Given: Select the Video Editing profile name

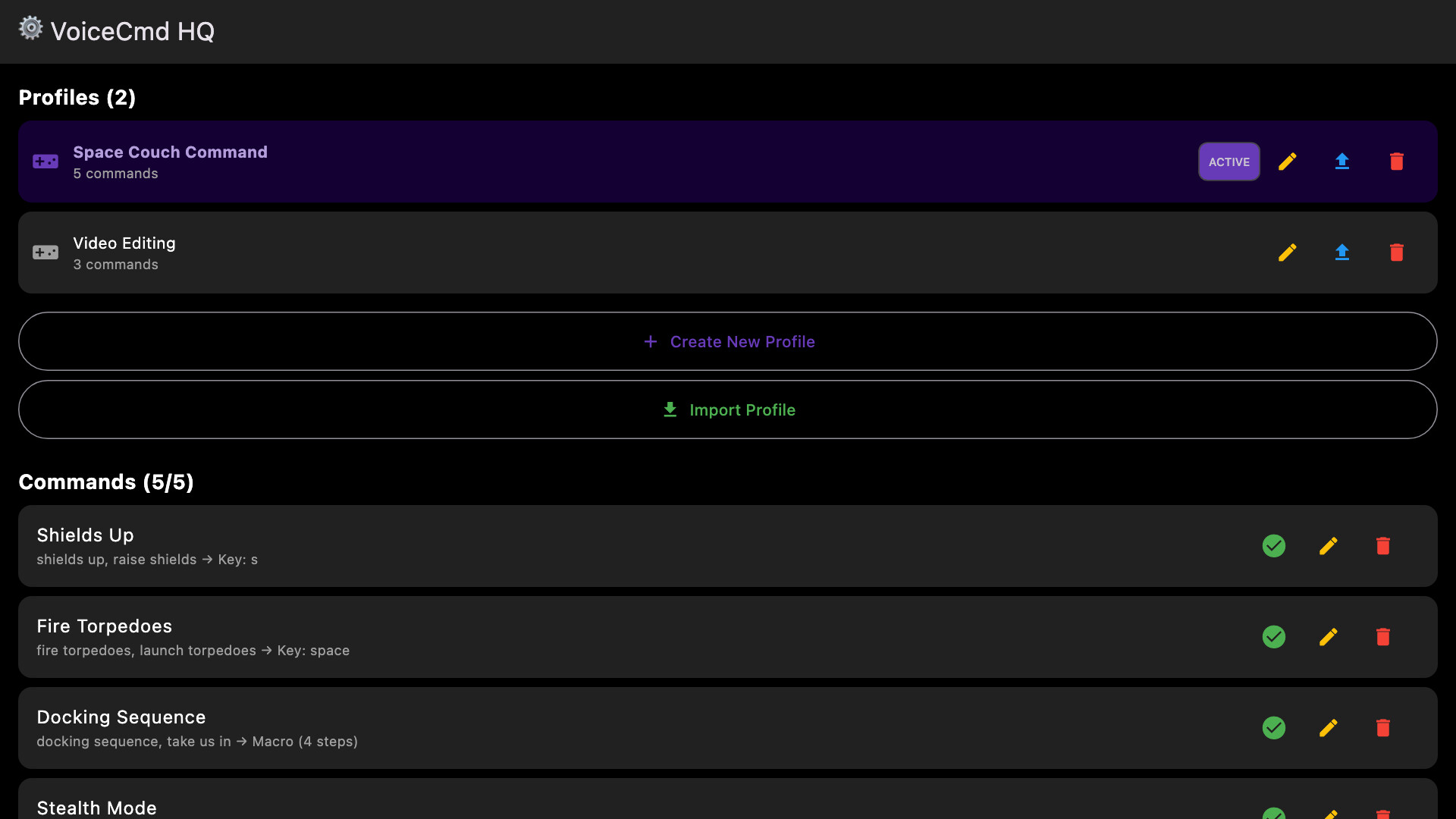Looking at the screenshot, I should 124,243.
